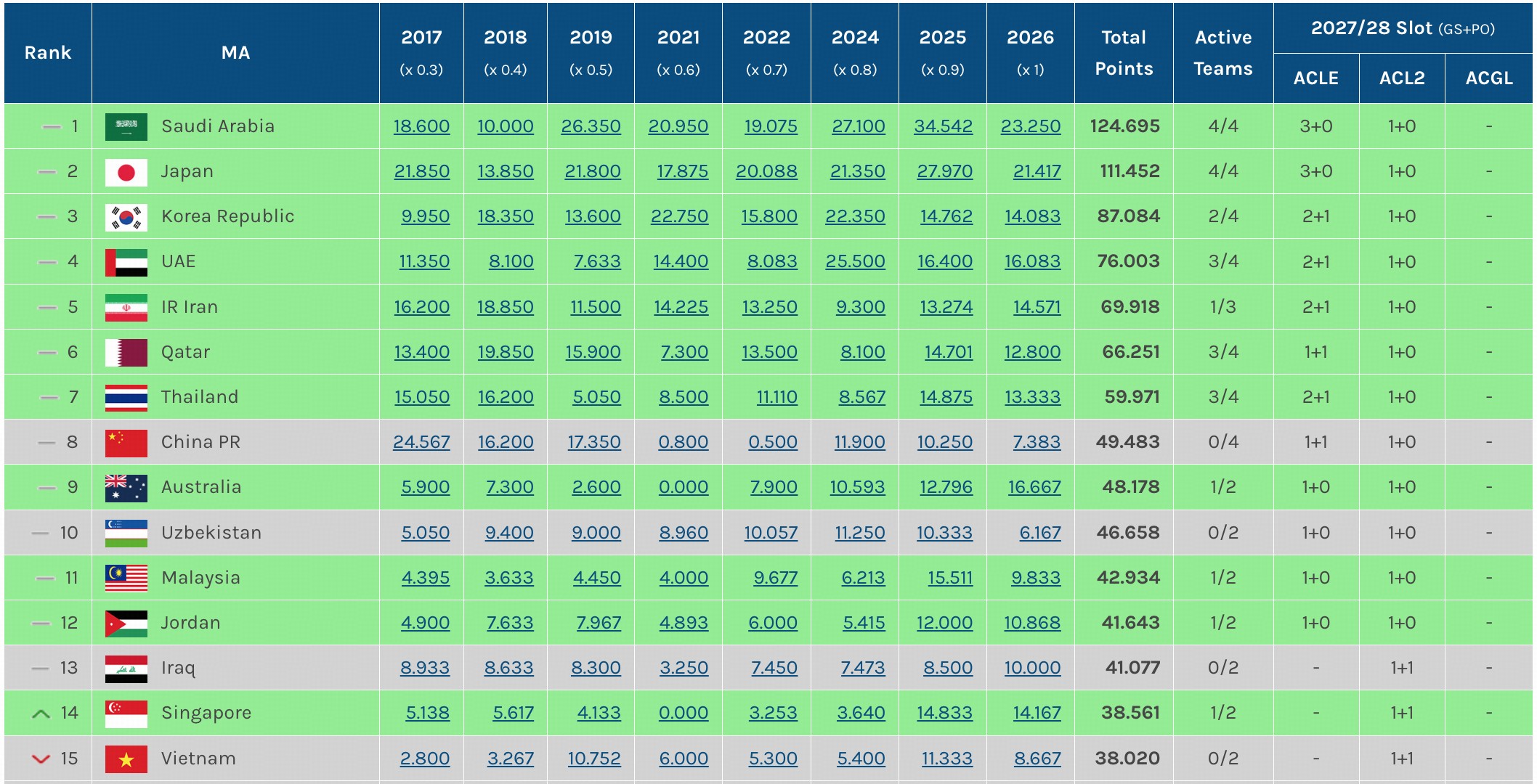Click the Japan flag icon
Viewport: 1537px width, 784px height.
tap(126, 172)
